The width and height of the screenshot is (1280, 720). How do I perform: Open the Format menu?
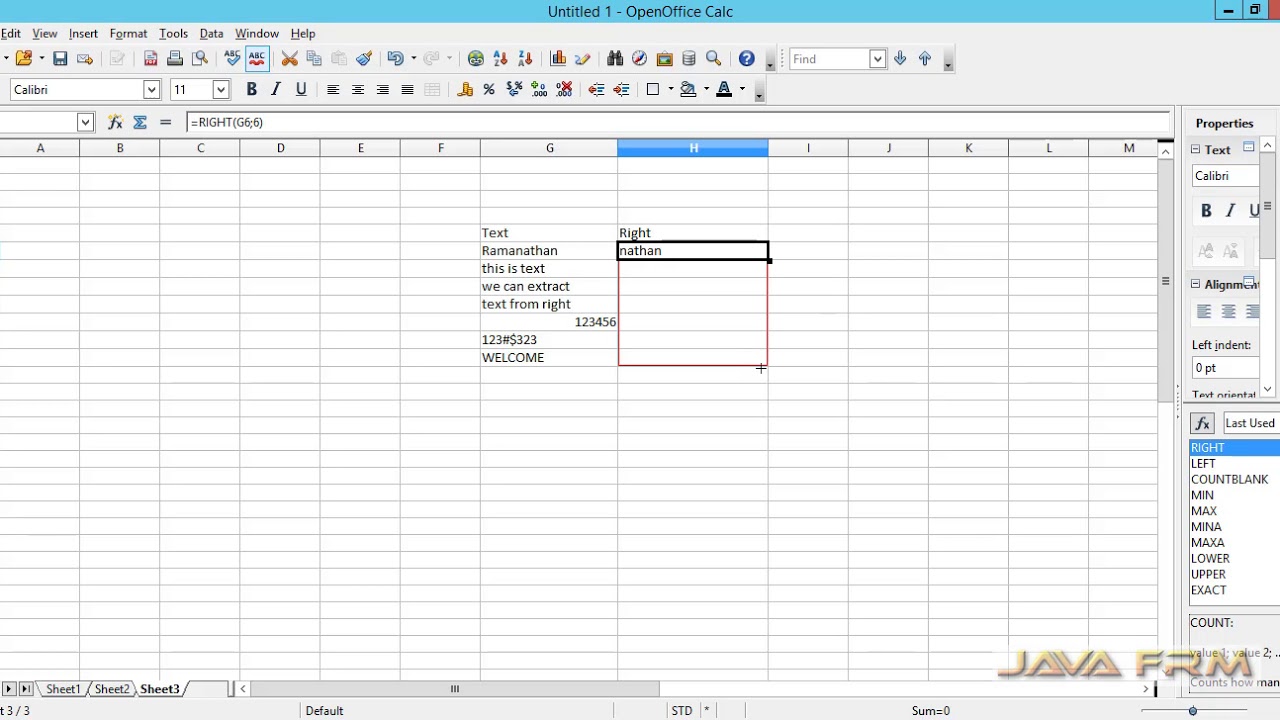[x=128, y=33]
